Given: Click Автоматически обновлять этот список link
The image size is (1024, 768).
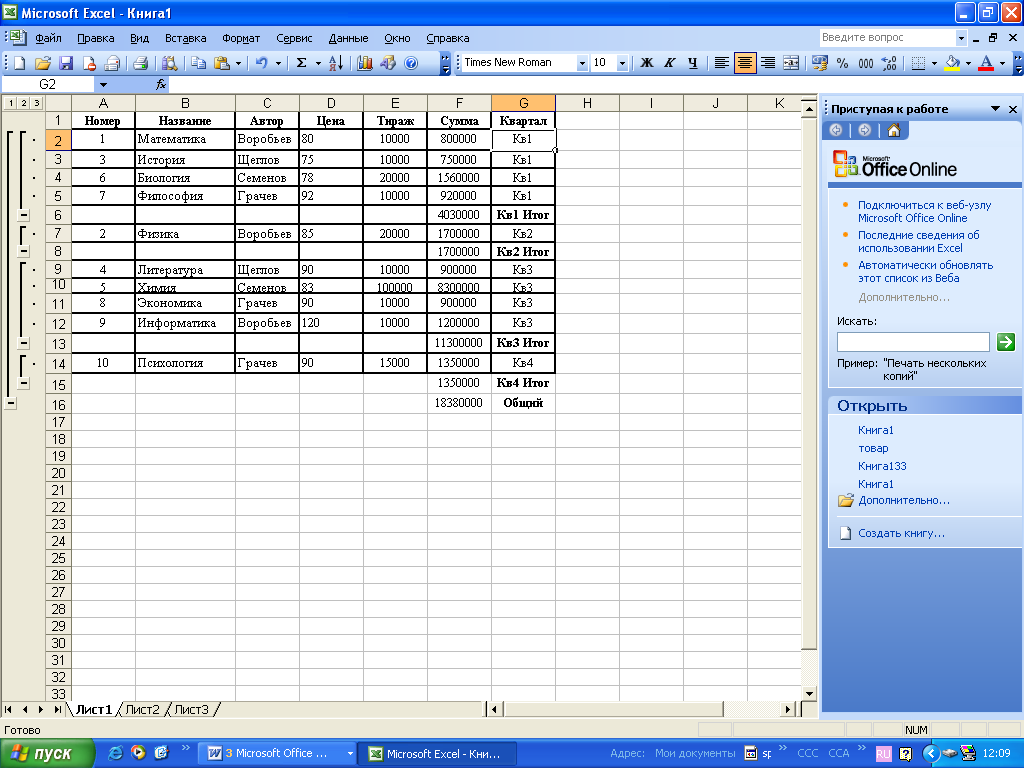Looking at the screenshot, I should point(925,272).
